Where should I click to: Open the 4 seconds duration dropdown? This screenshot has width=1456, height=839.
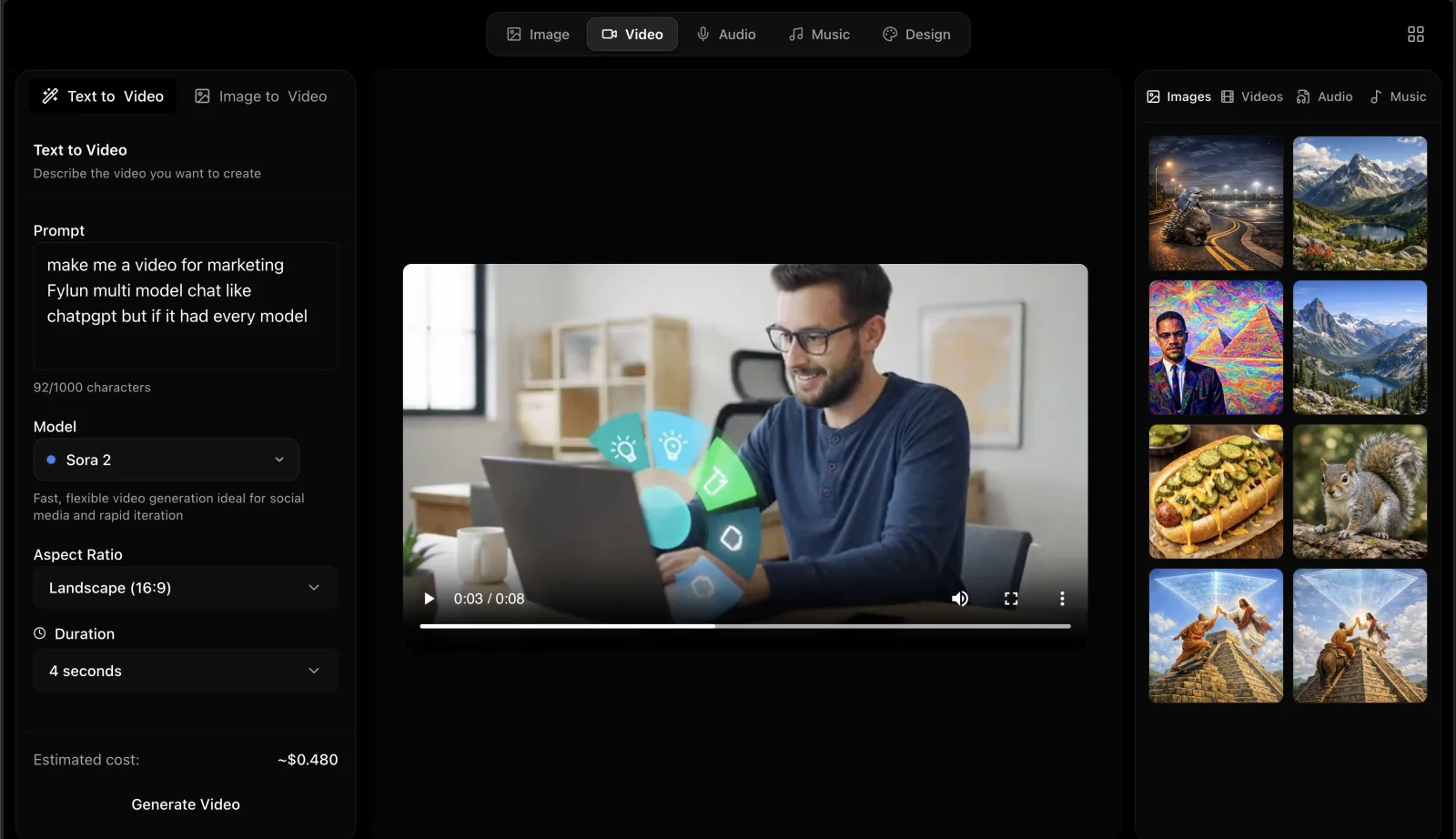[x=186, y=672]
